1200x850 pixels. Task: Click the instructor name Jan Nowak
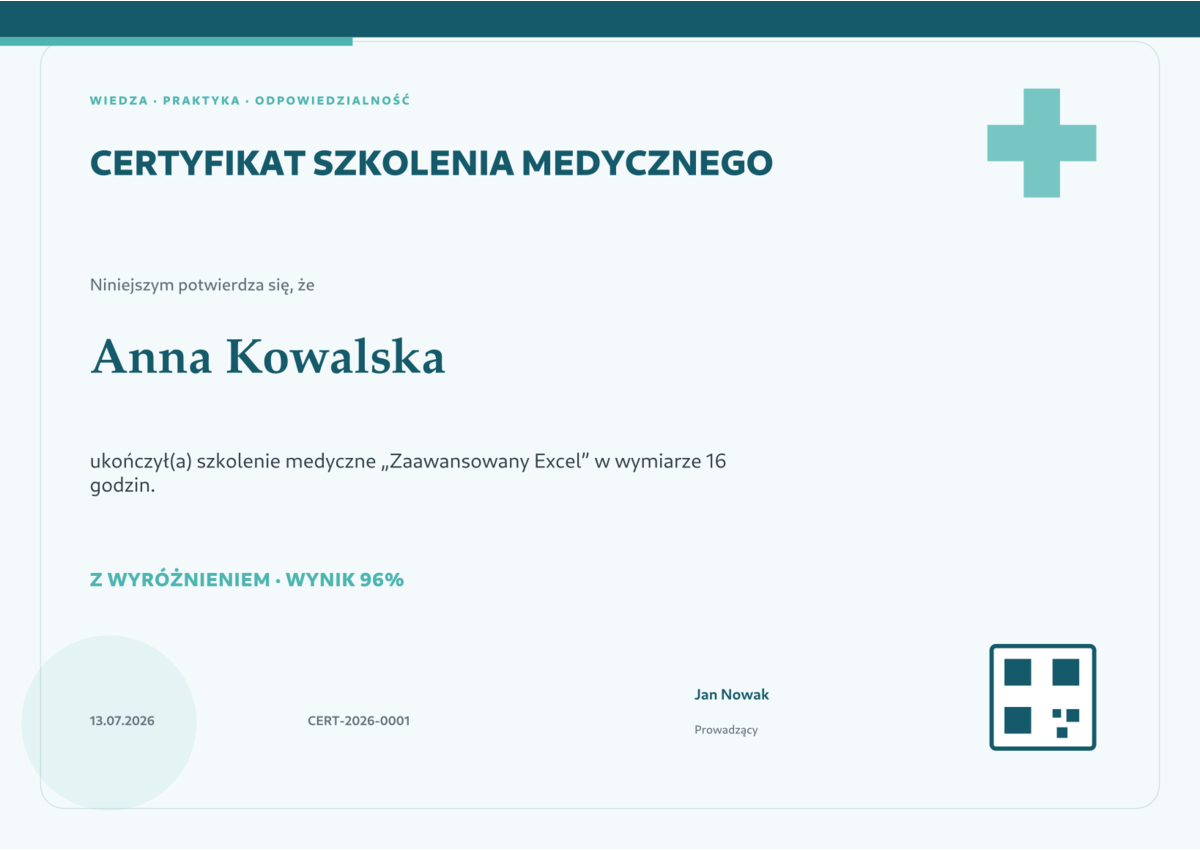(732, 694)
